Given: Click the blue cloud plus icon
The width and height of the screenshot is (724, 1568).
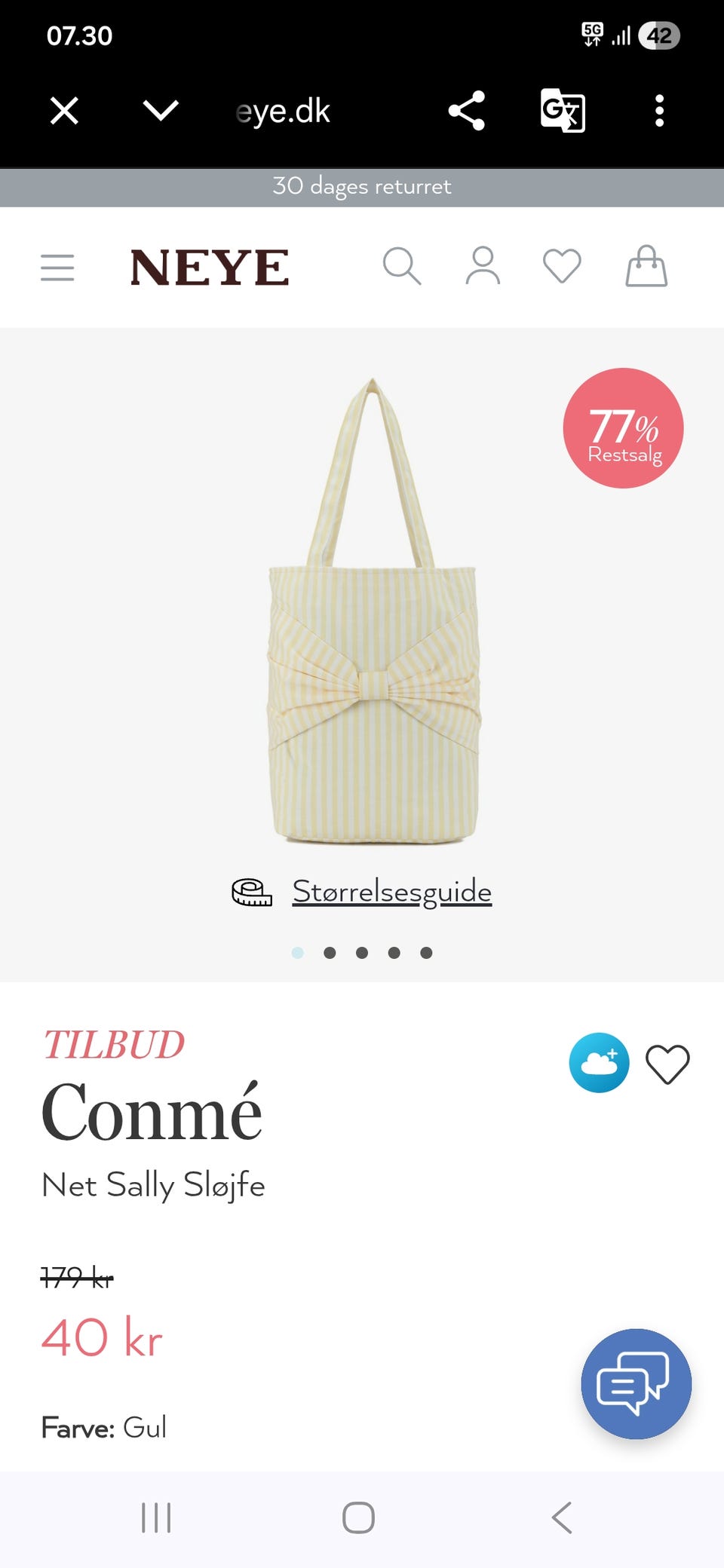Looking at the screenshot, I should coord(599,1062).
